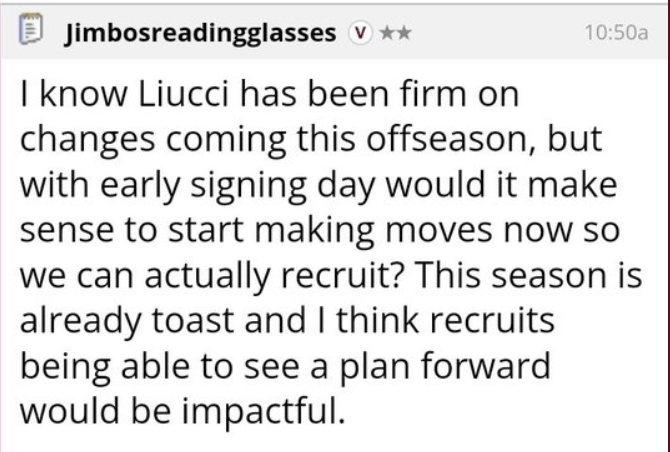Viewport: 670px width, 452px height.
Task: Click the first gray star icon
Action: [x=387, y=32]
